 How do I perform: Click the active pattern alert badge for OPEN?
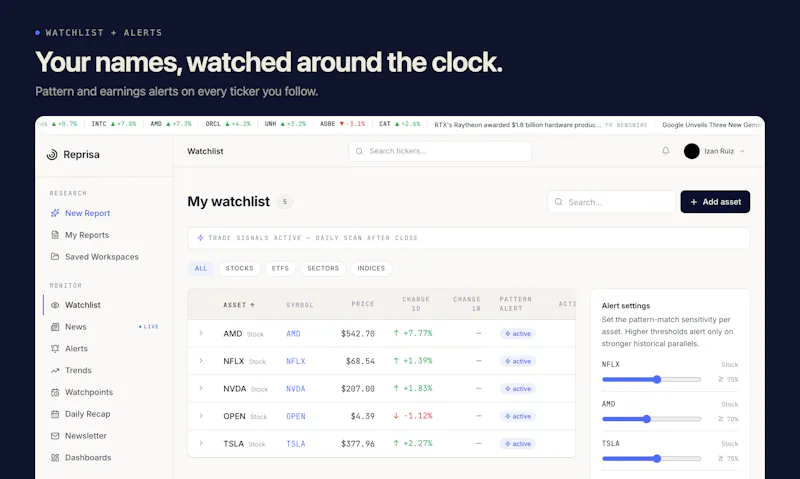[x=518, y=416]
